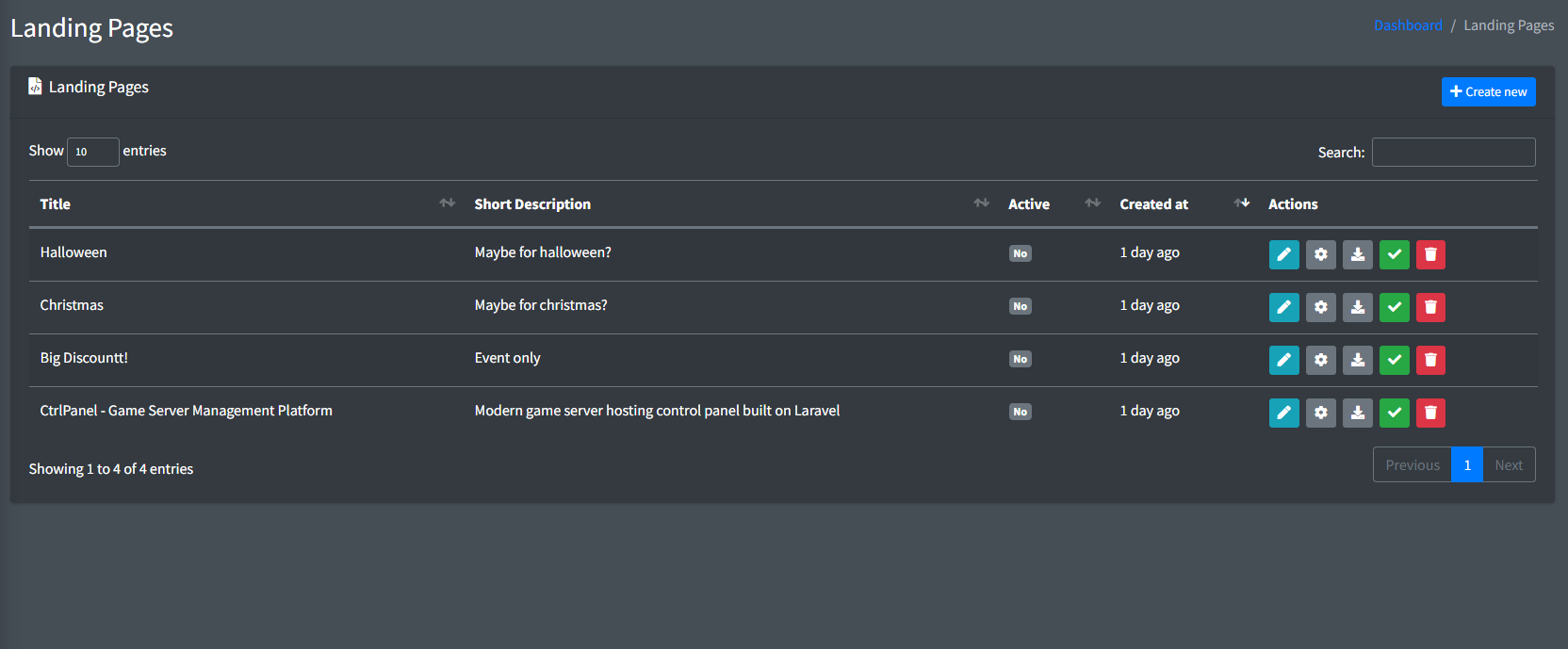Download the Halloween landing page
Viewport: 1568px width, 649px height.
(x=1357, y=254)
